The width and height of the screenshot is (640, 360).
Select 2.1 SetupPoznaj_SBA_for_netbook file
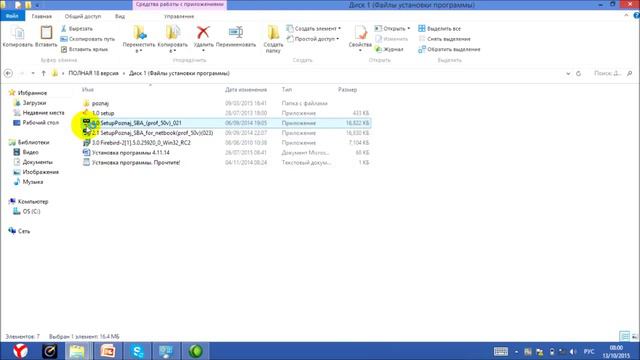click(152, 133)
